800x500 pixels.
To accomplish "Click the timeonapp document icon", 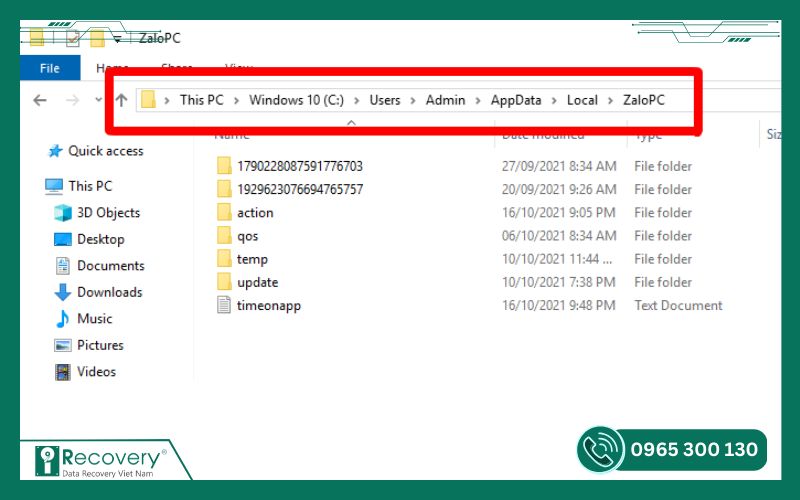I will [x=223, y=306].
